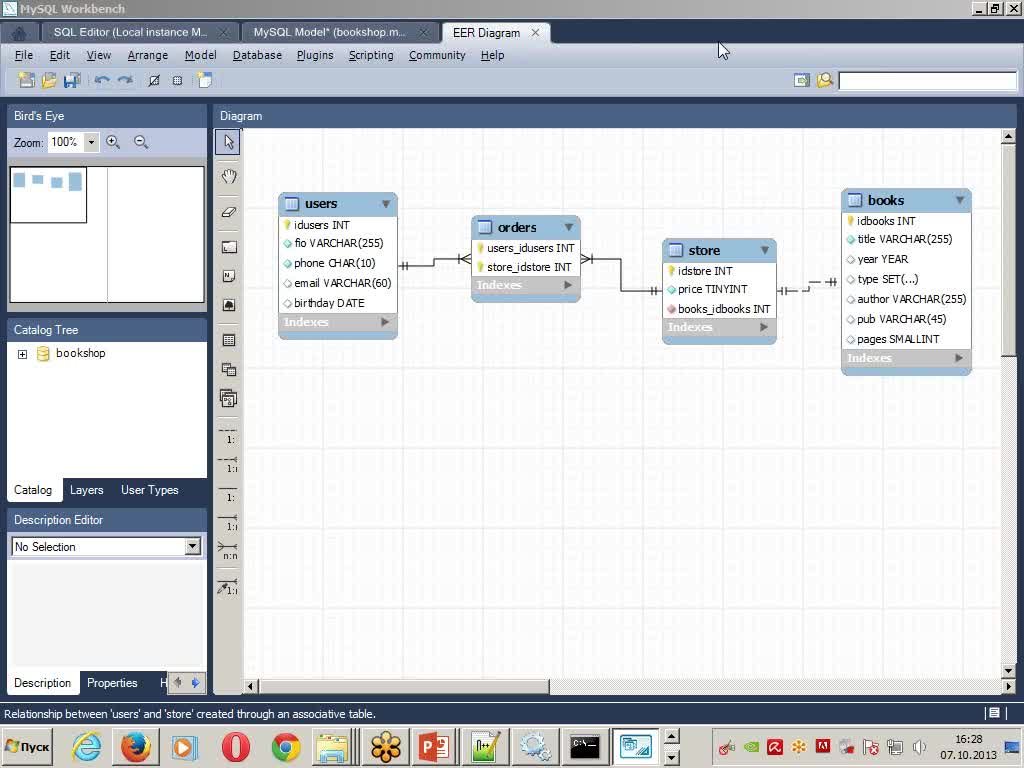1024x768 pixels.
Task: Click the Bird's Eye diagram overview thumbnail
Action: (107, 234)
